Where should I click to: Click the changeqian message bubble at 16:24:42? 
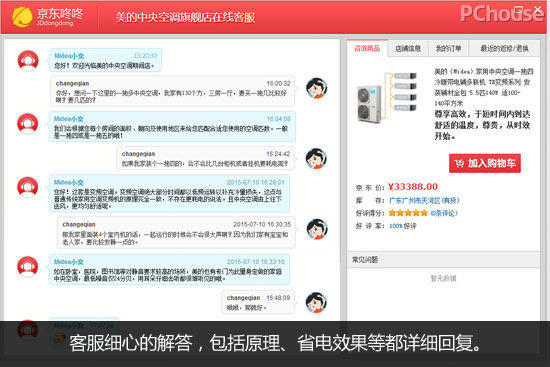(x=206, y=159)
